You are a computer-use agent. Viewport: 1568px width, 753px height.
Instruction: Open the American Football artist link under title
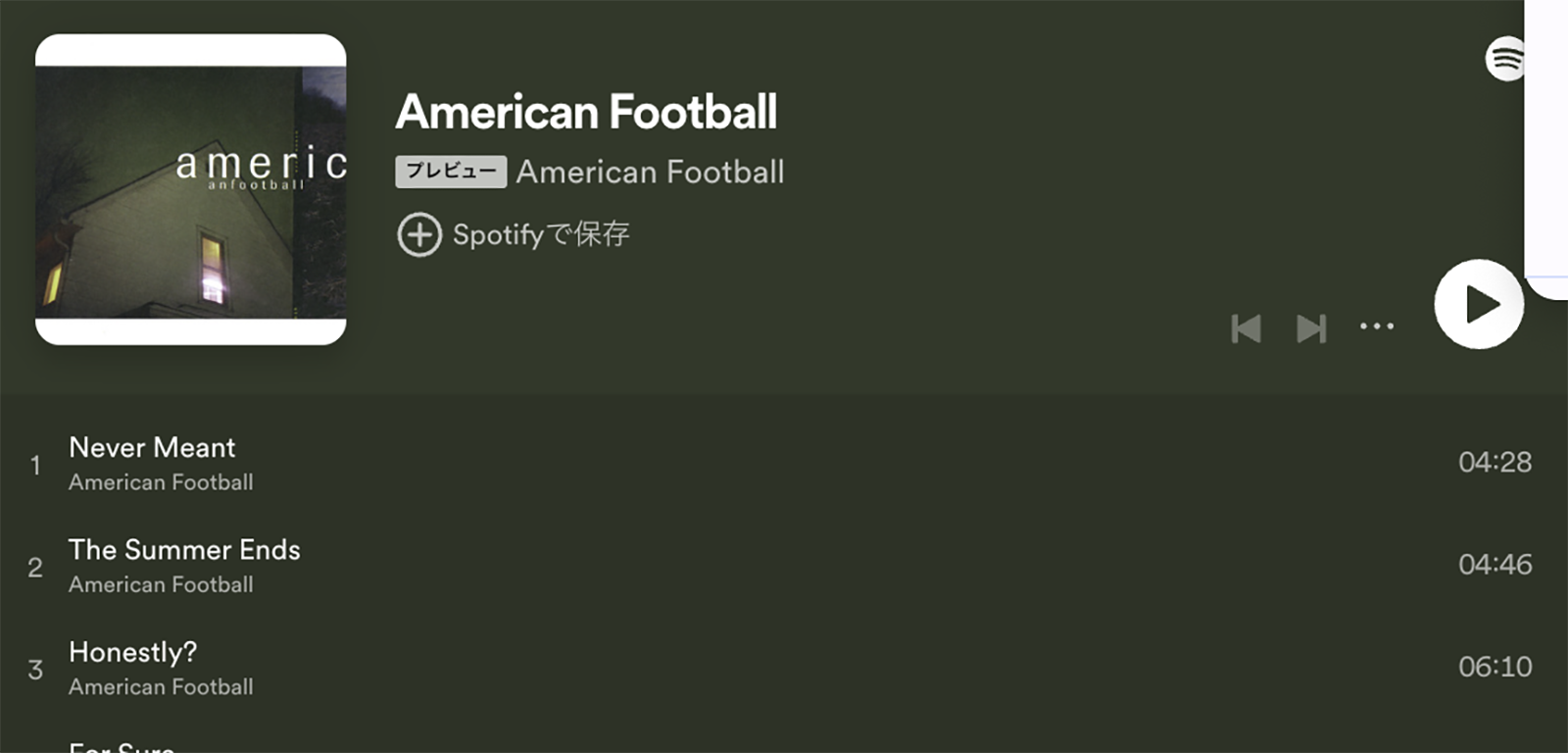point(650,173)
